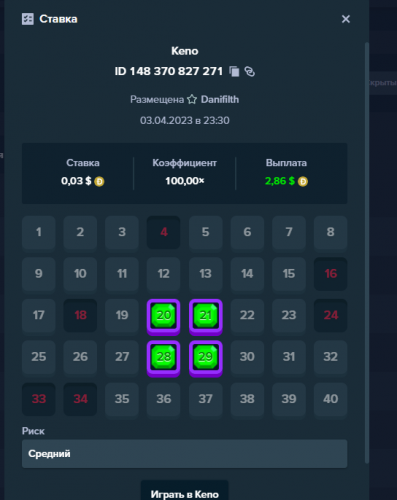
Task: Click keno tile number 30
Action: tap(247, 357)
